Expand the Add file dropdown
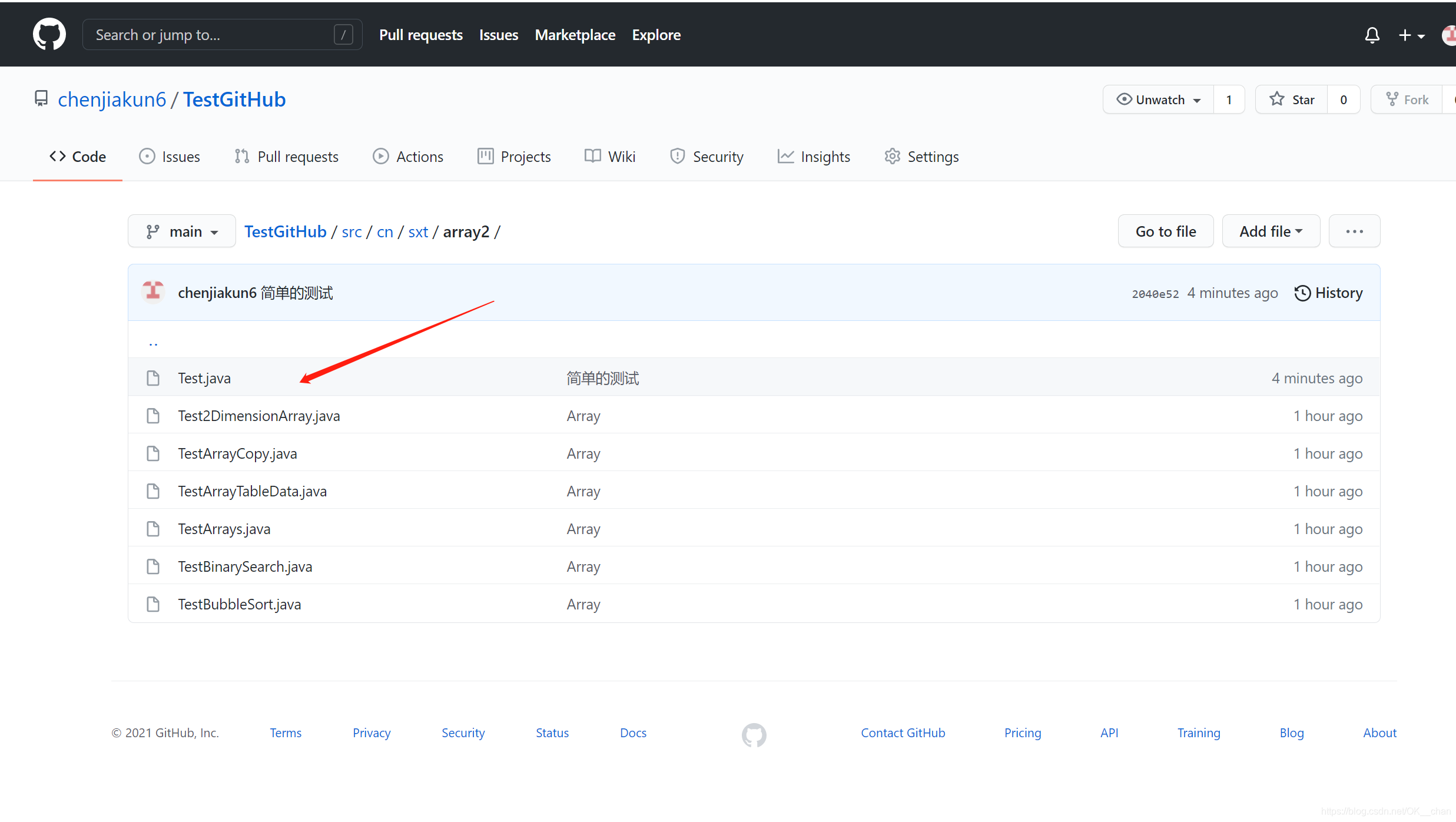The height and width of the screenshot is (822, 1456). pyautogui.click(x=1271, y=231)
